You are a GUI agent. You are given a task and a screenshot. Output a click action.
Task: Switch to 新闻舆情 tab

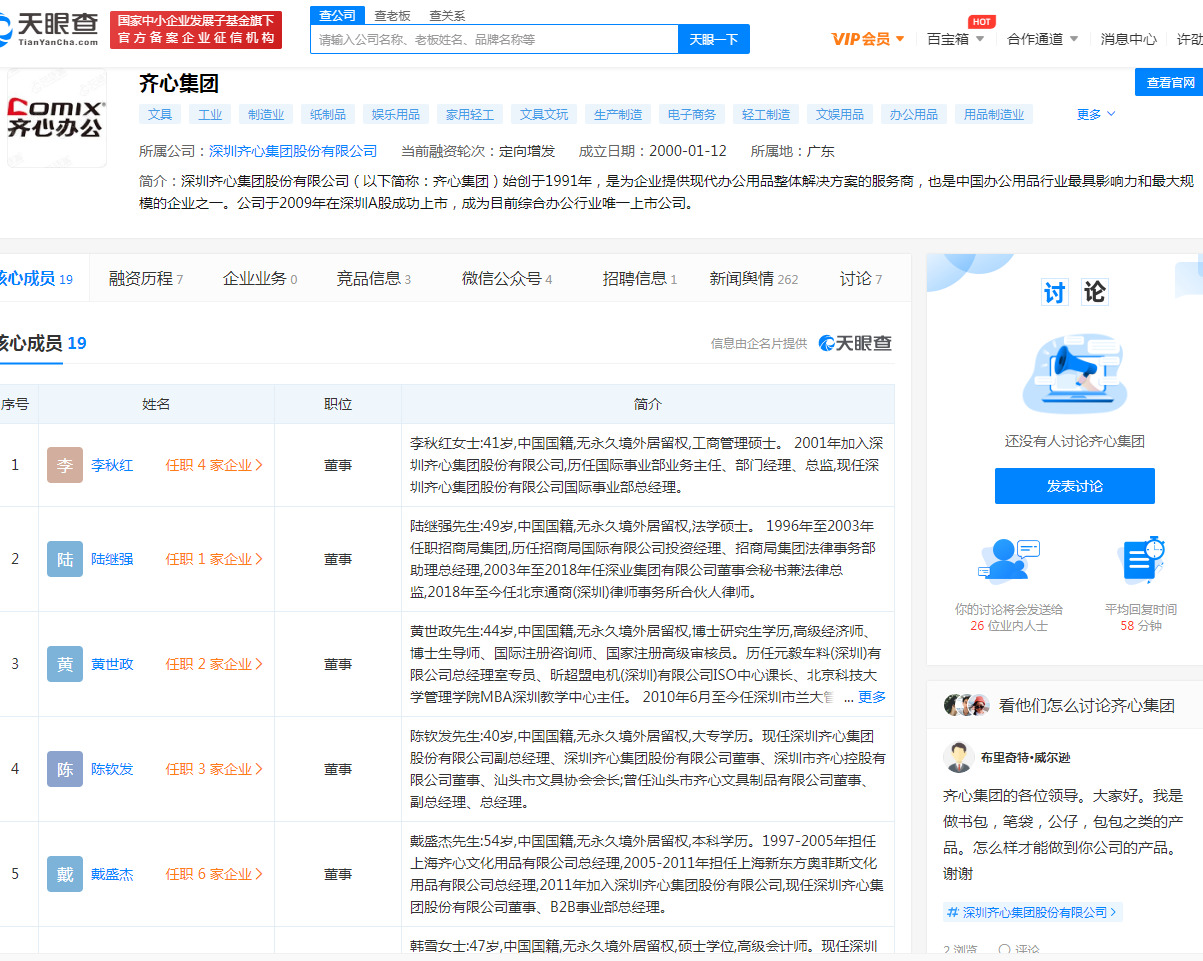[754, 279]
